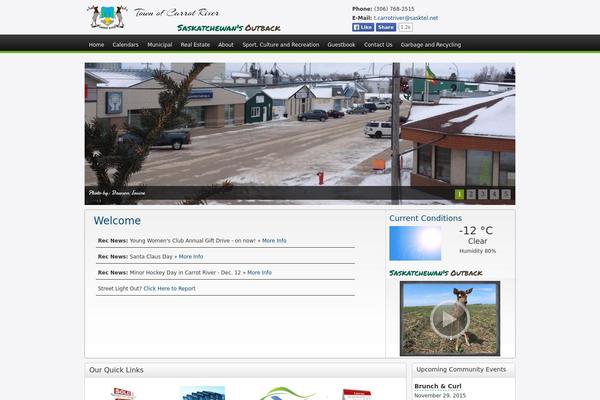Open the Calendars menu

(126, 44)
